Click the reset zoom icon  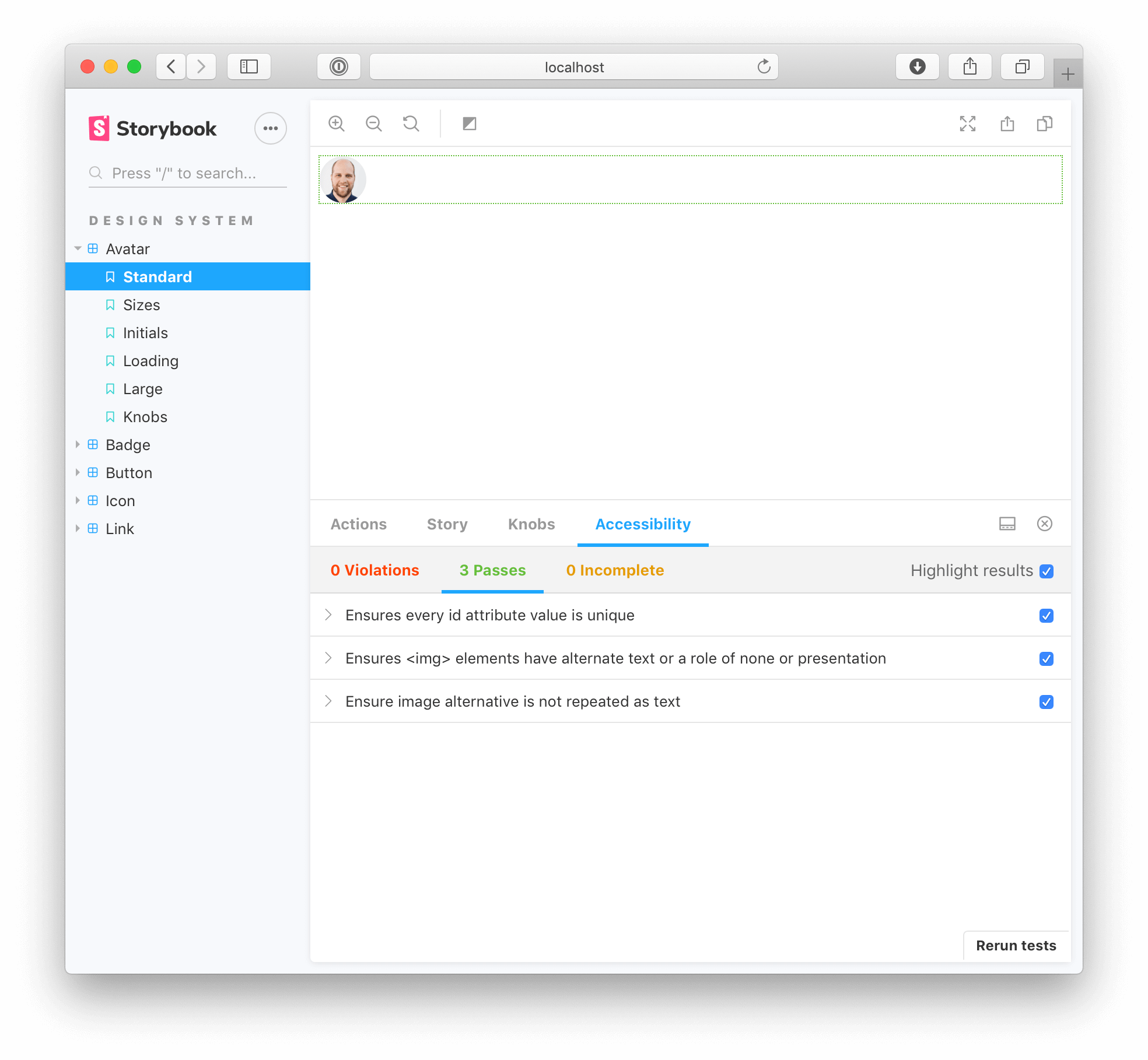coord(412,123)
